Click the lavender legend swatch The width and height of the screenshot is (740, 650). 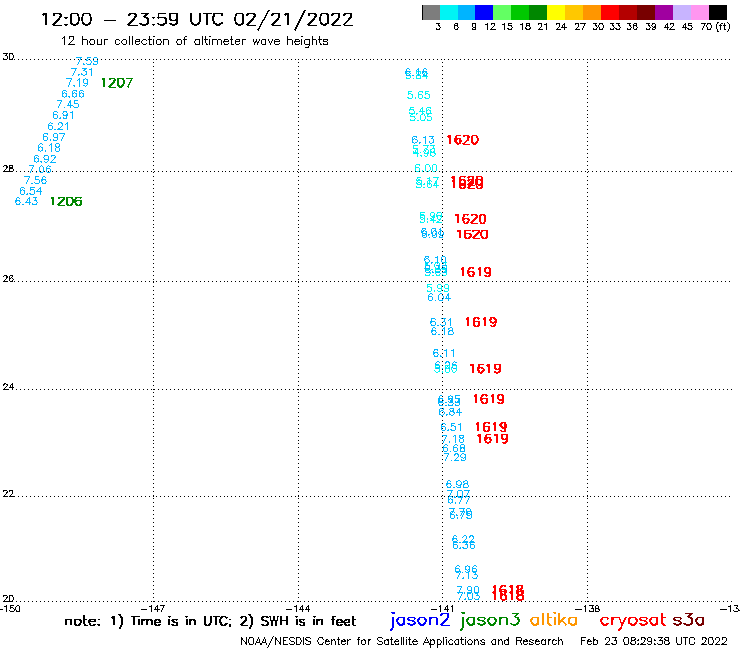pos(681,12)
